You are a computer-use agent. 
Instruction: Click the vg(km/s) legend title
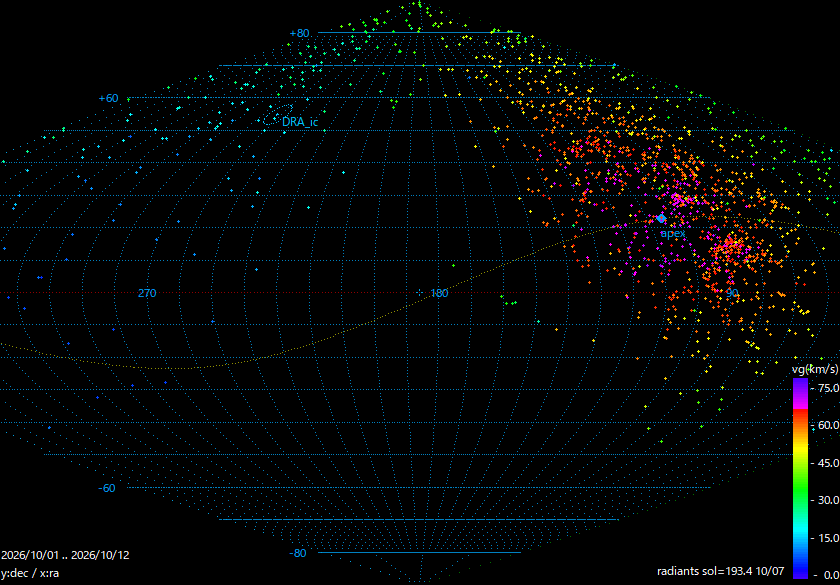815,369
